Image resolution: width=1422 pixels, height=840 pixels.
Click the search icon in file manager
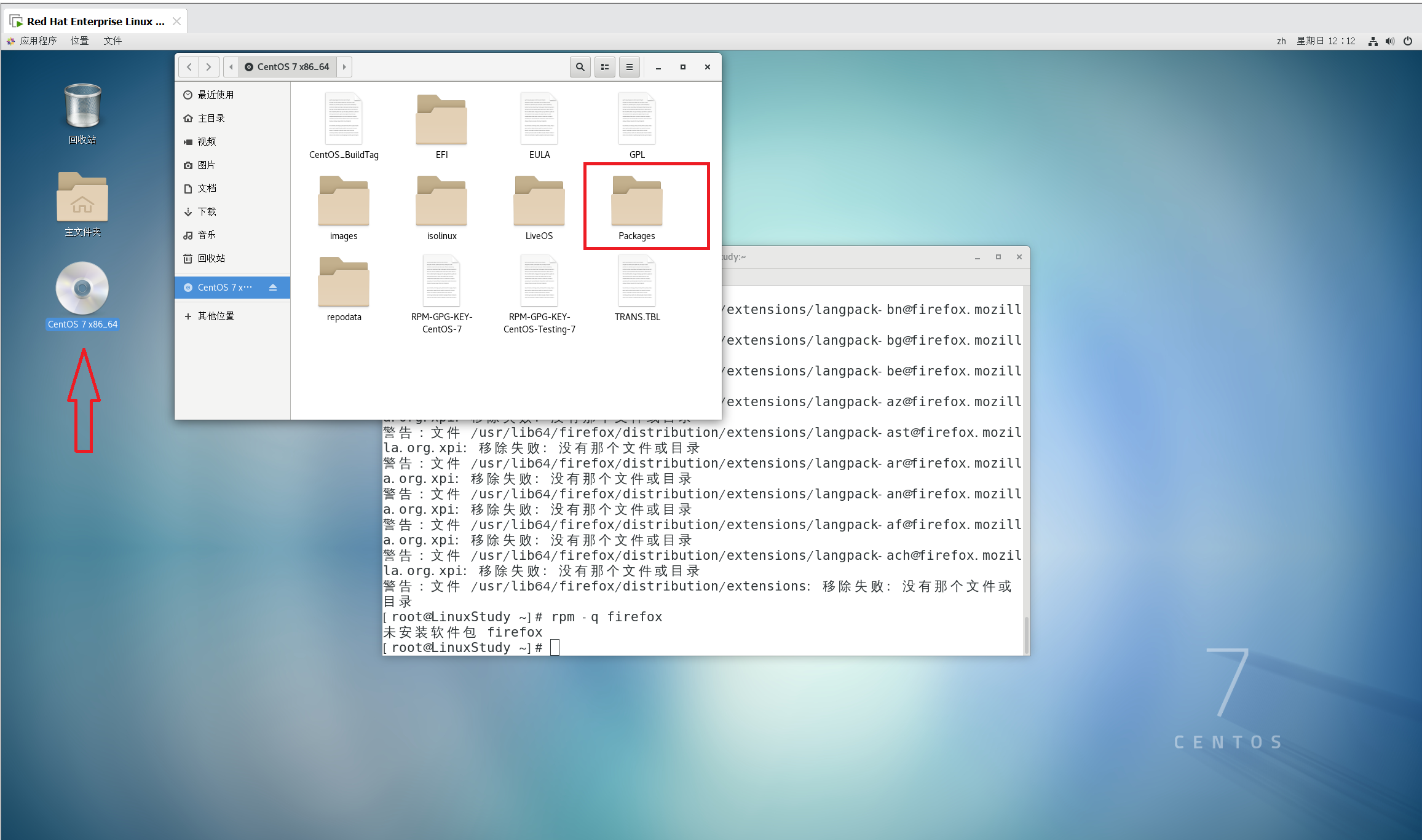point(580,67)
